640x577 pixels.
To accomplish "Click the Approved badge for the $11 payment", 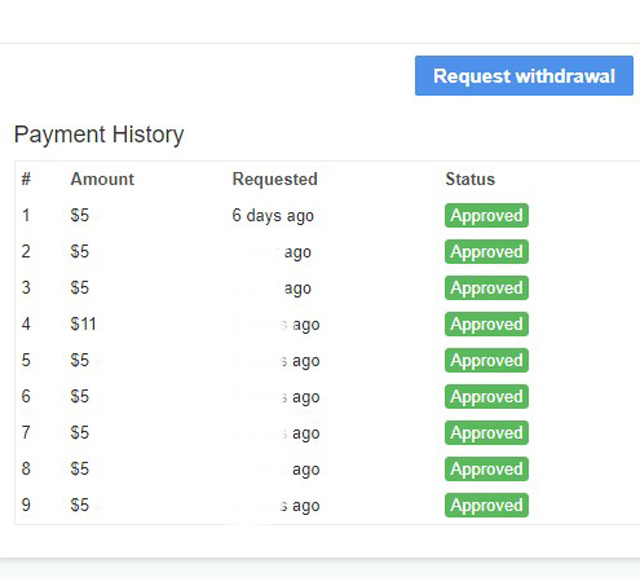I will (486, 324).
